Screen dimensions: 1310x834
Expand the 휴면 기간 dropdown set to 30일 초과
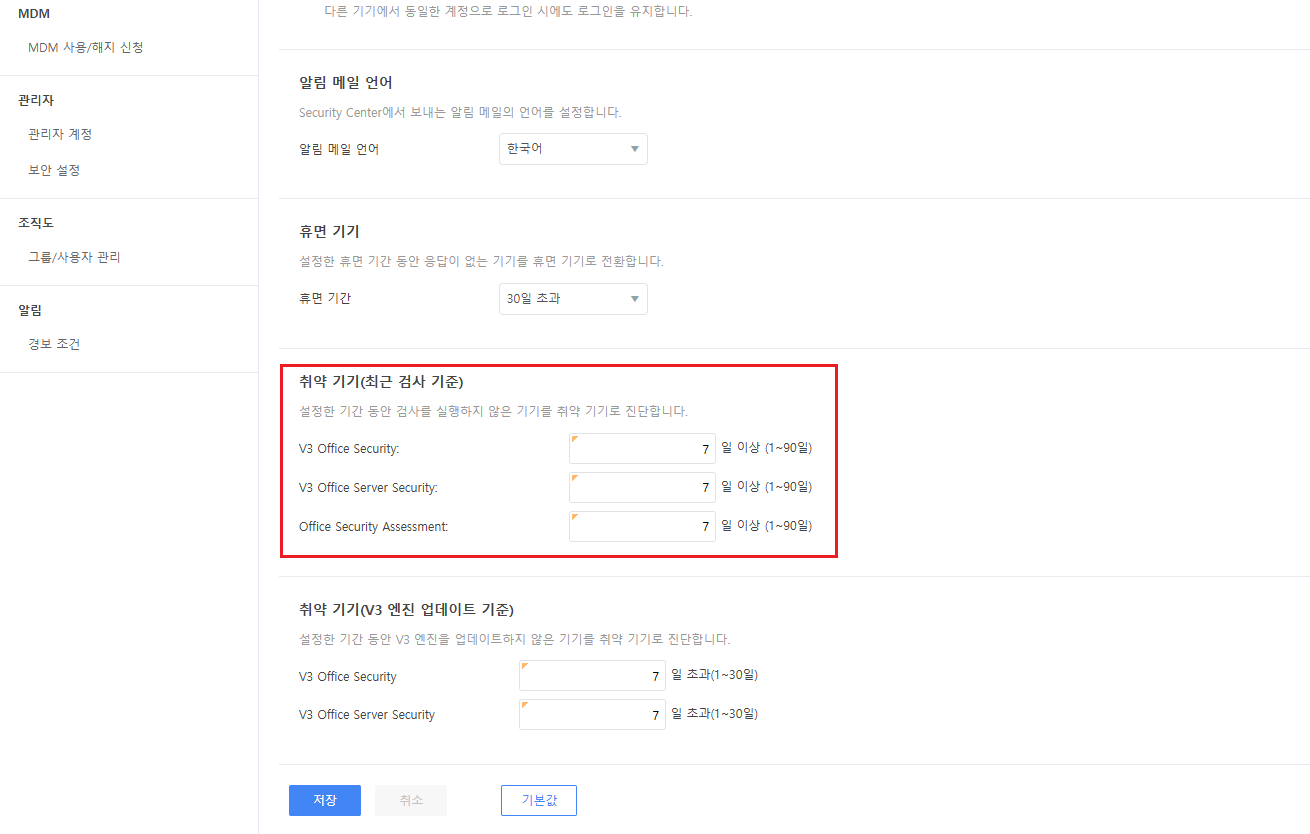click(573, 299)
